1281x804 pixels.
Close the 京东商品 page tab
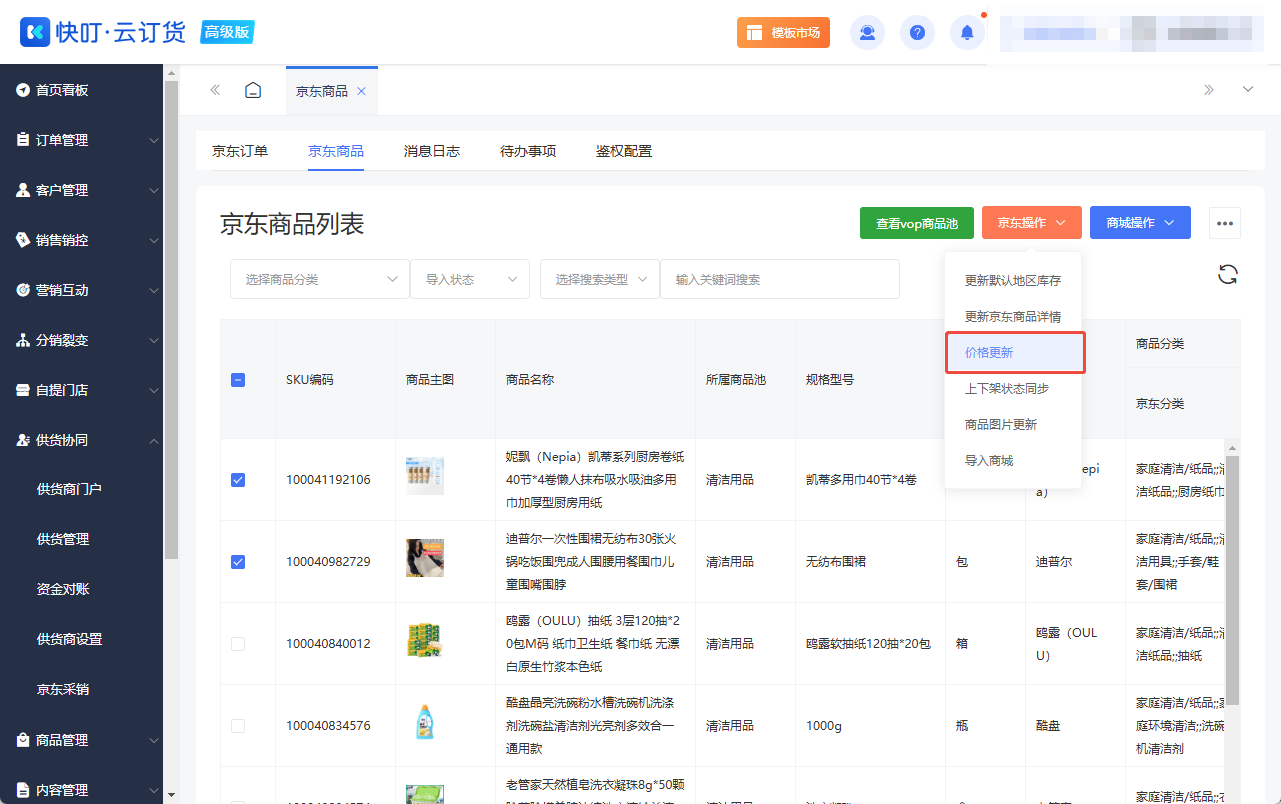(x=362, y=91)
